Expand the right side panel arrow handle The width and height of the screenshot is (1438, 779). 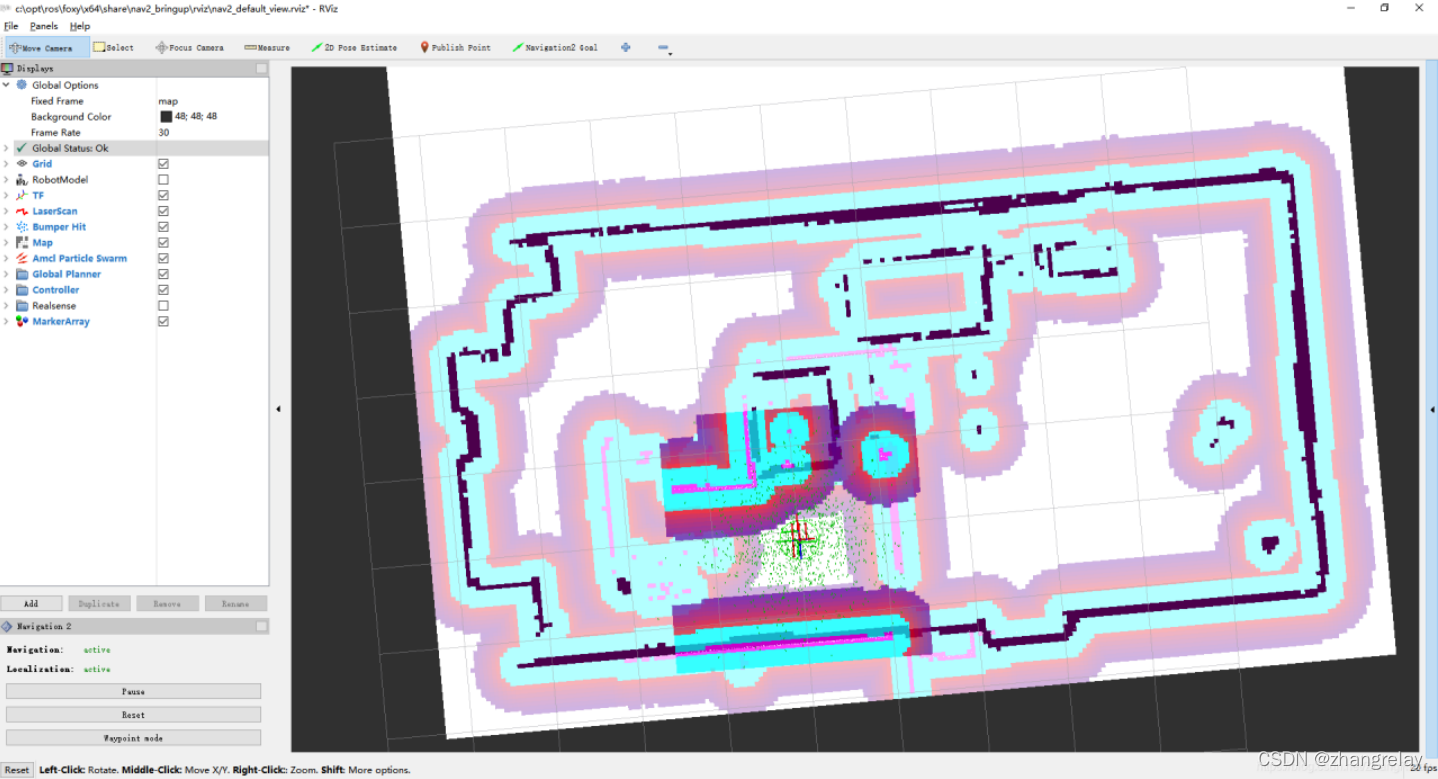tap(1432, 408)
